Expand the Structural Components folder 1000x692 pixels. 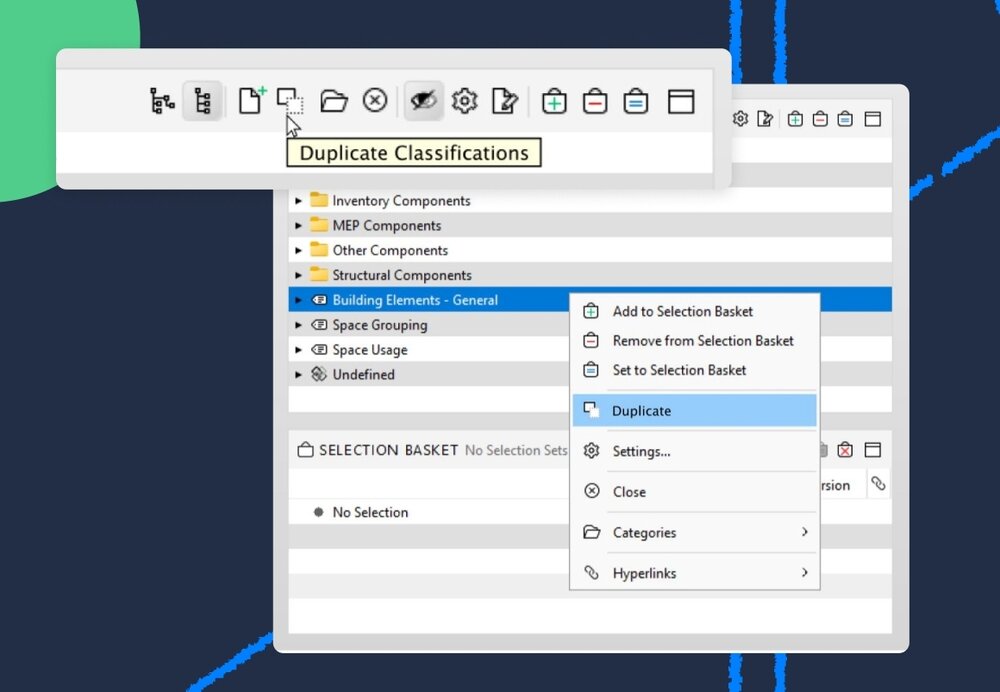(x=298, y=276)
